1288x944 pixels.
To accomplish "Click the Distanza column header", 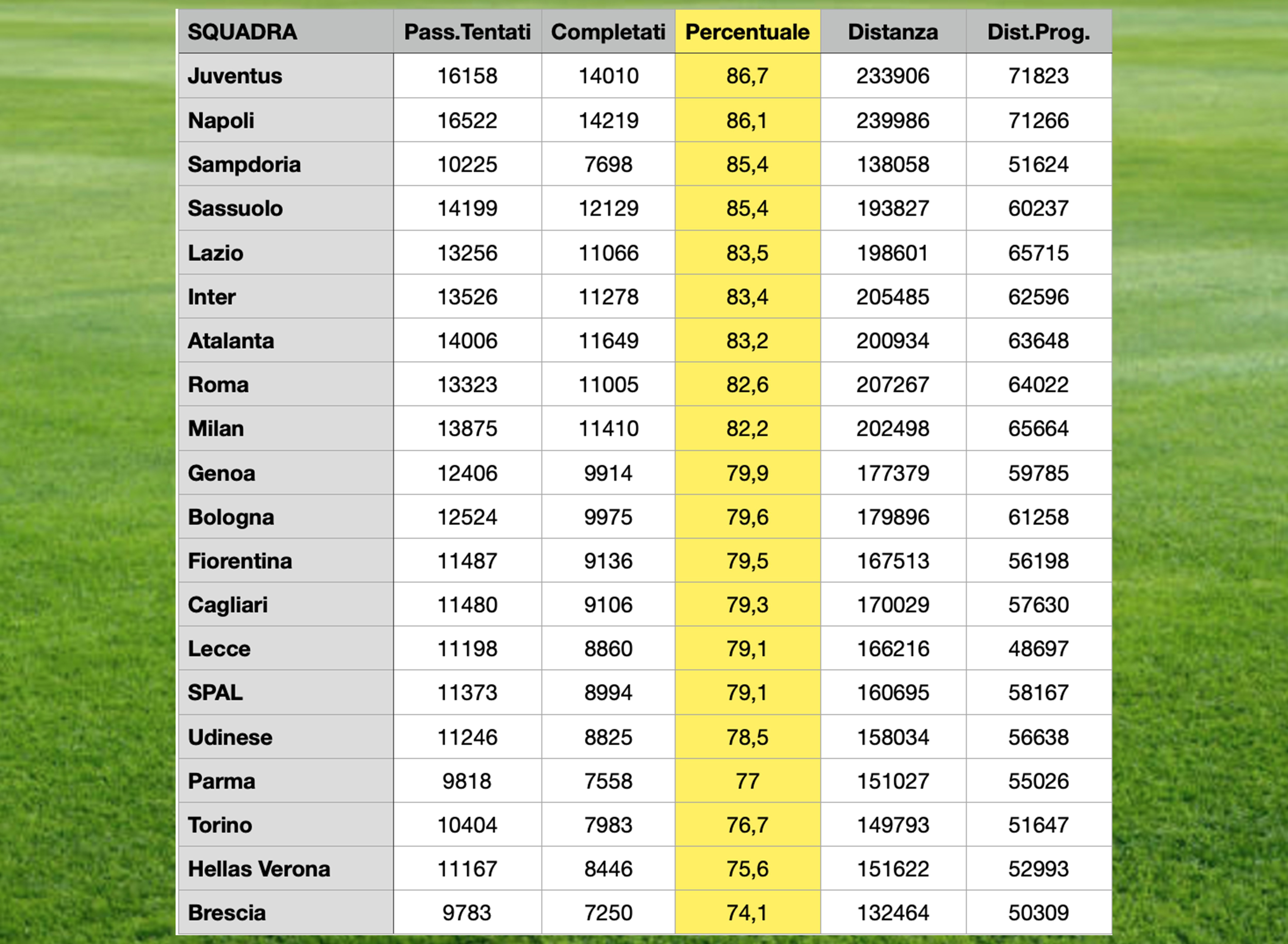I will (893, 31).
